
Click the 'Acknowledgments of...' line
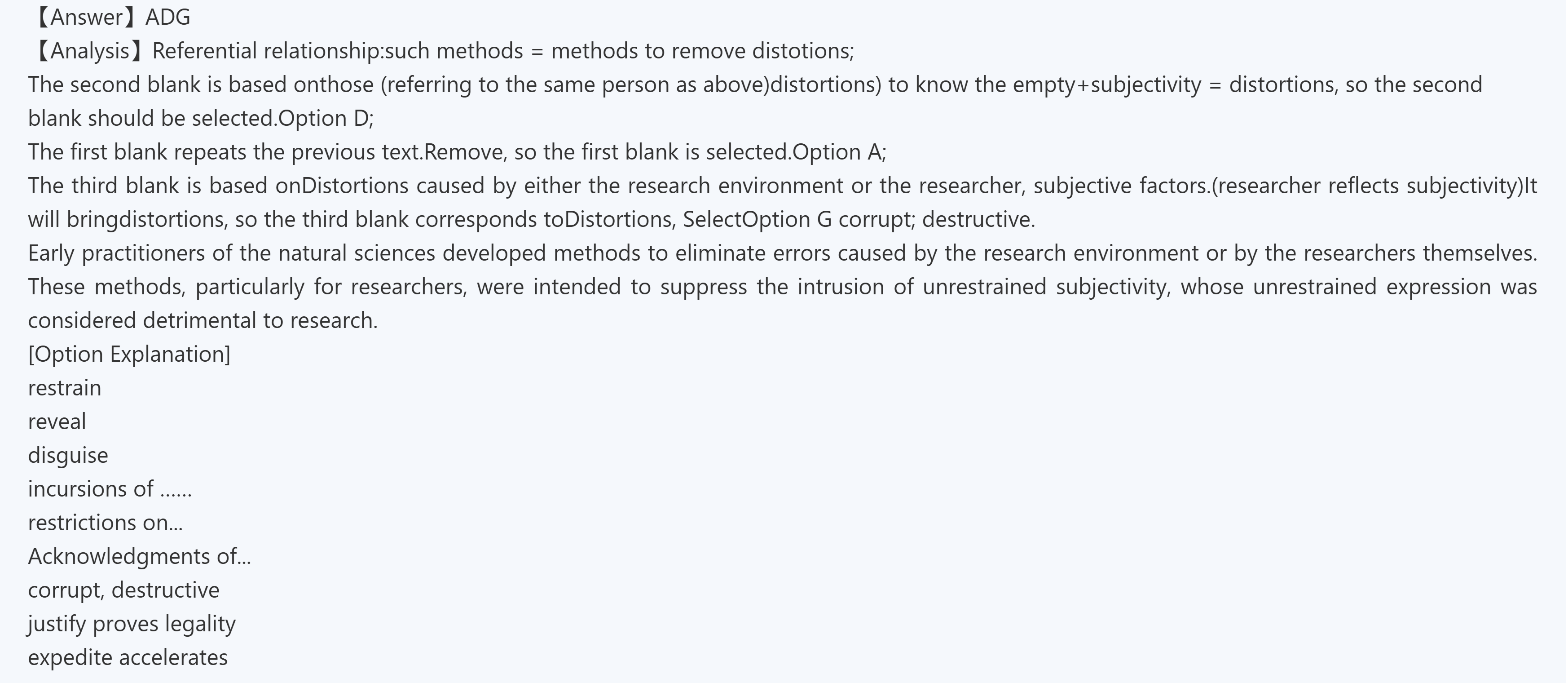[x=139, y=556]
